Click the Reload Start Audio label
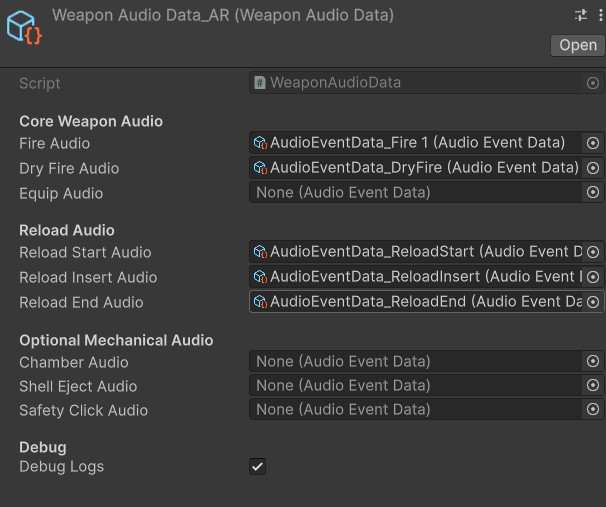Image resolution: width=606 pixels, height=507 pixels. (x=85, y=253)
